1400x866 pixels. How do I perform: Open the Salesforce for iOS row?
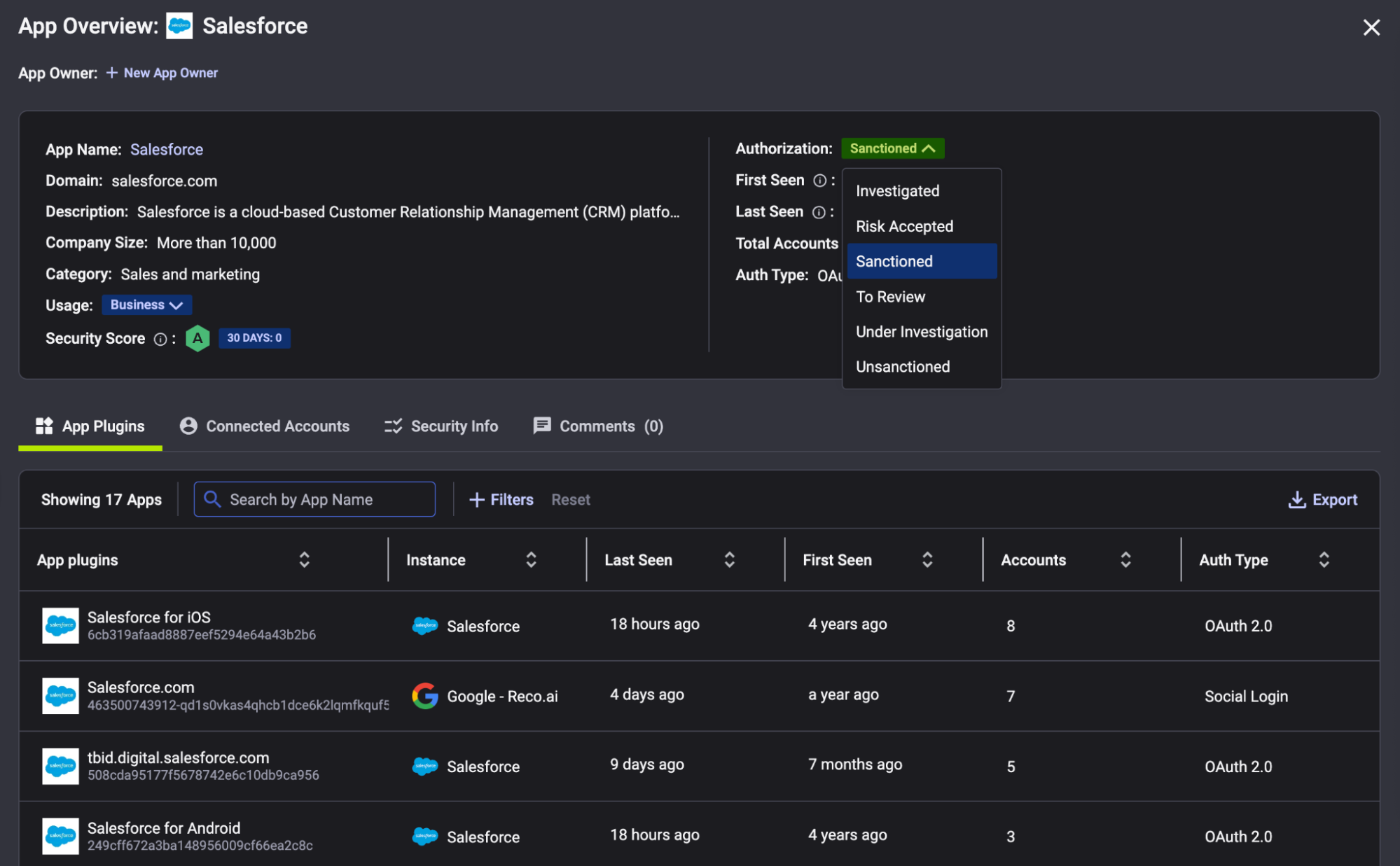click(x=699, y=626)
